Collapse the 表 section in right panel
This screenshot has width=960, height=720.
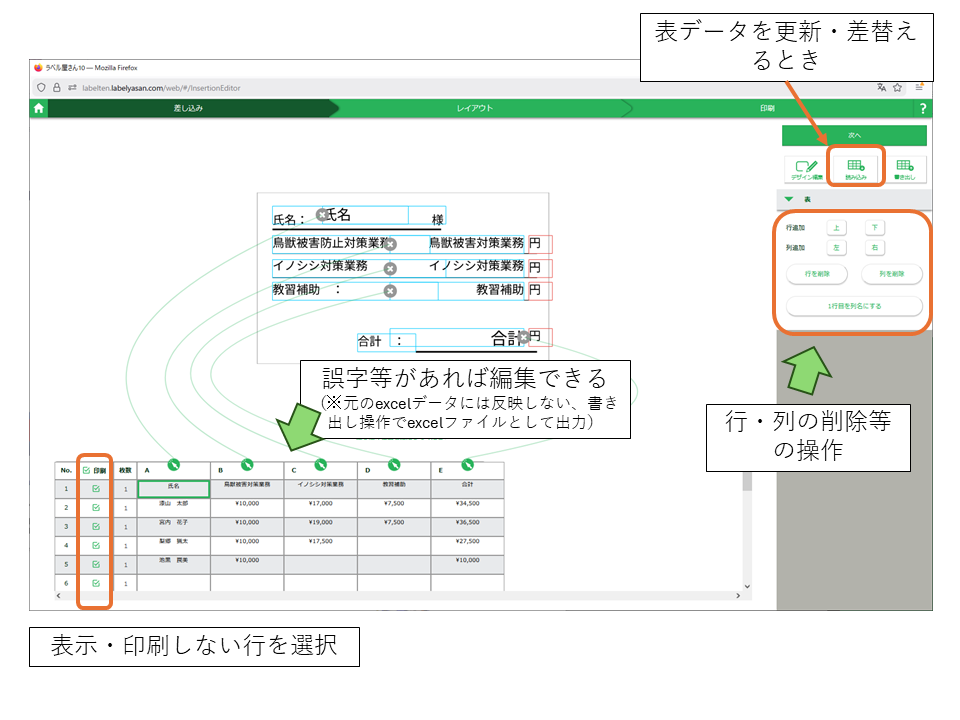pos(789,199)
